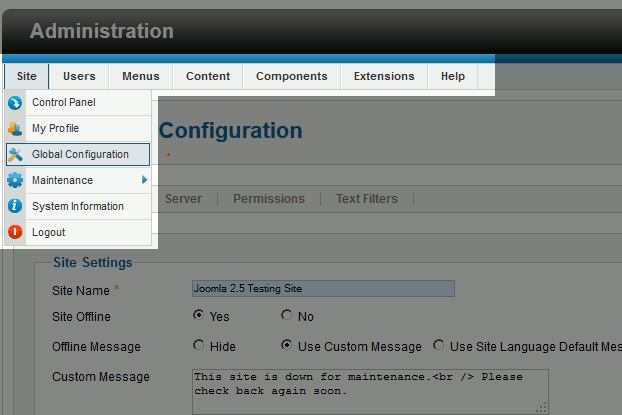Select Use Custom Message option
This screenshot has width=622, height=415.
pos(287,346)
